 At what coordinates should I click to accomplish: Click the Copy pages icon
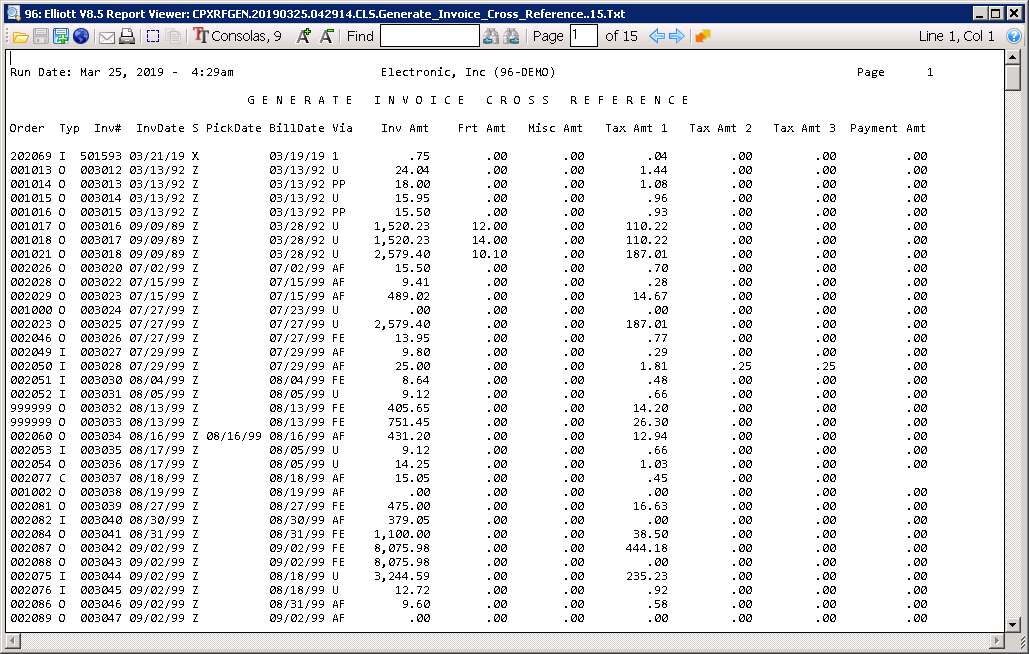(174, 37)
